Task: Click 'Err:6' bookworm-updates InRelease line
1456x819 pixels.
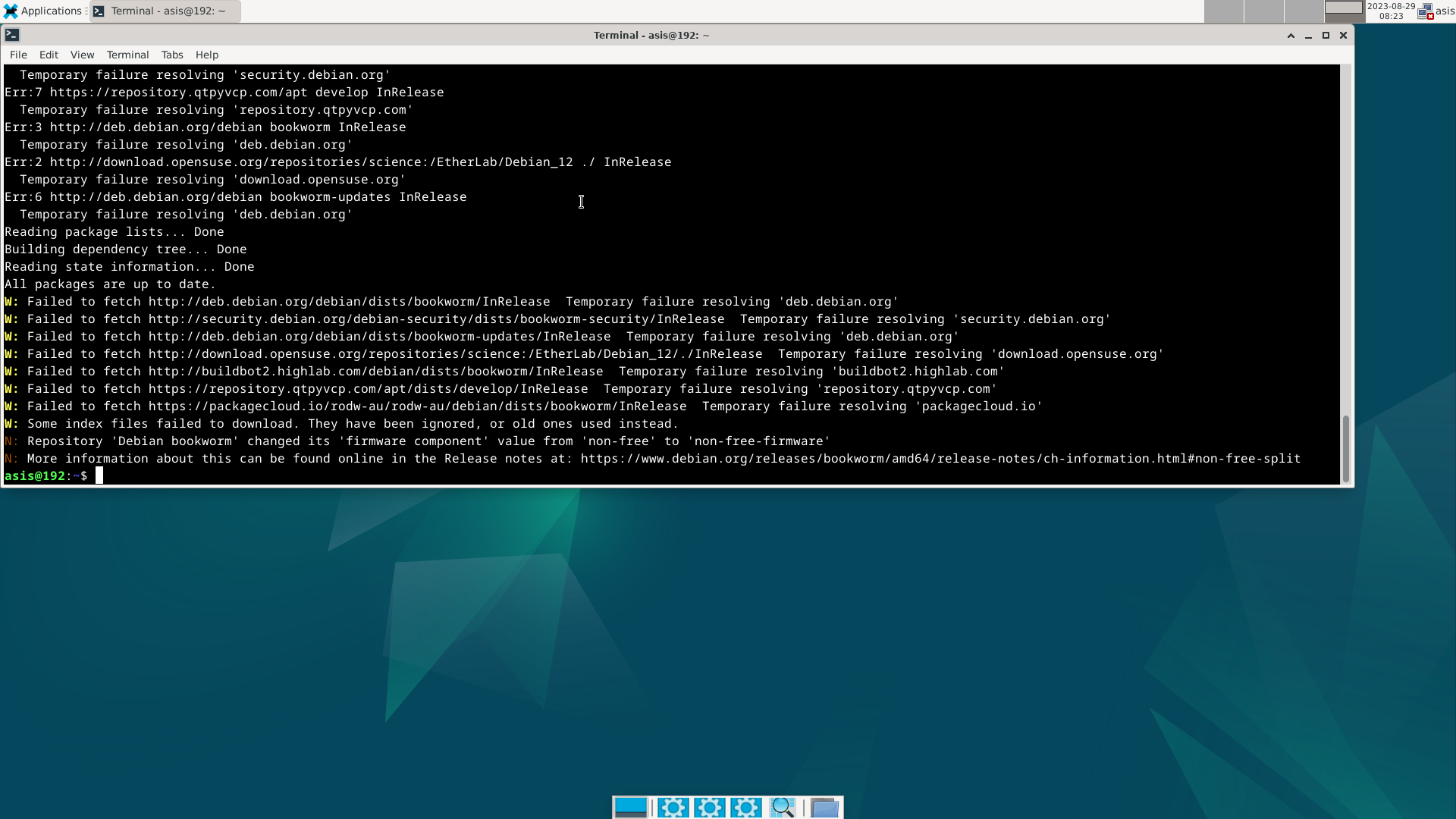Action: pos(235,197)
